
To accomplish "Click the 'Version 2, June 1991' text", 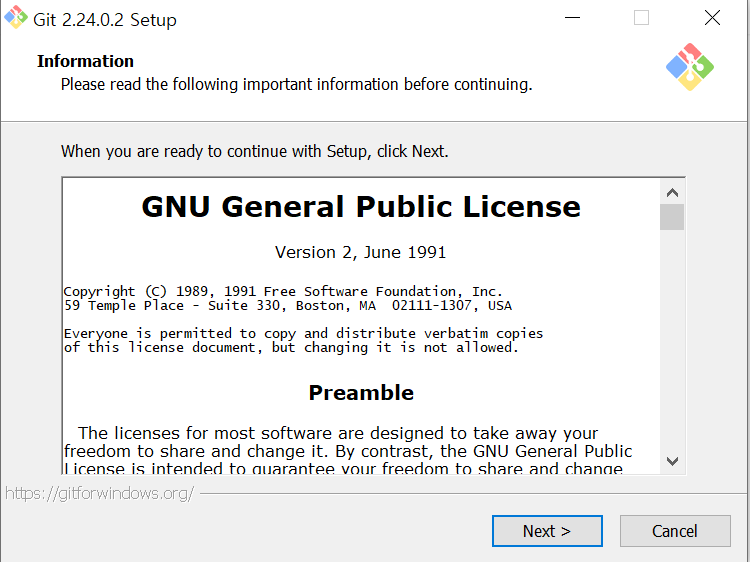I will pos(360,252).
